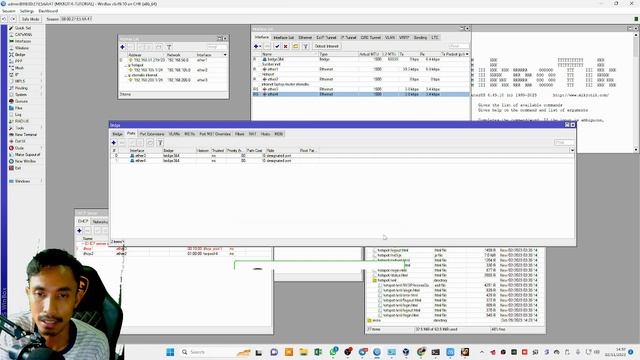This screenshot has height=360, width=640.
Task: Open the Dashboard menu
Action: pos(48,11)
